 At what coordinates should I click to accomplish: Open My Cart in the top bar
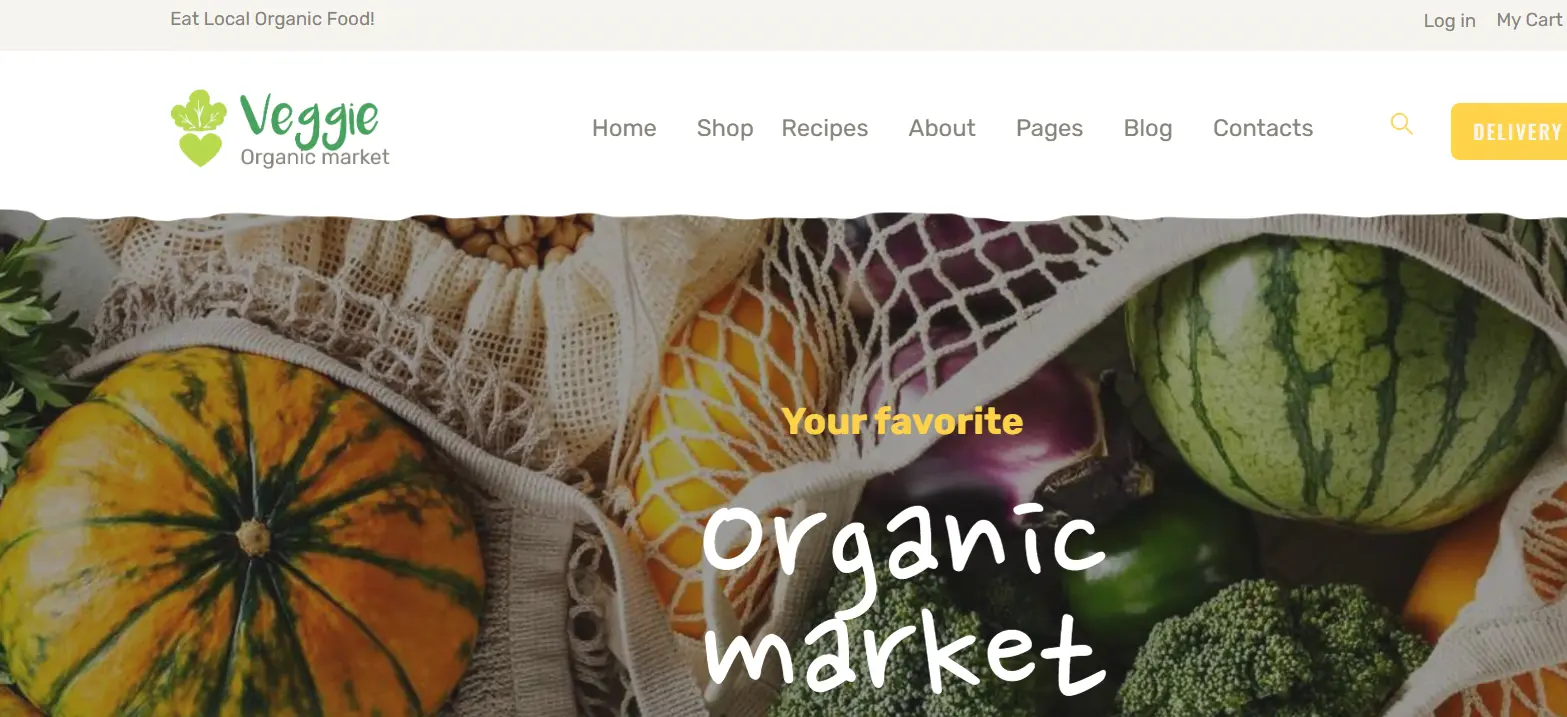coord(1529,20)
